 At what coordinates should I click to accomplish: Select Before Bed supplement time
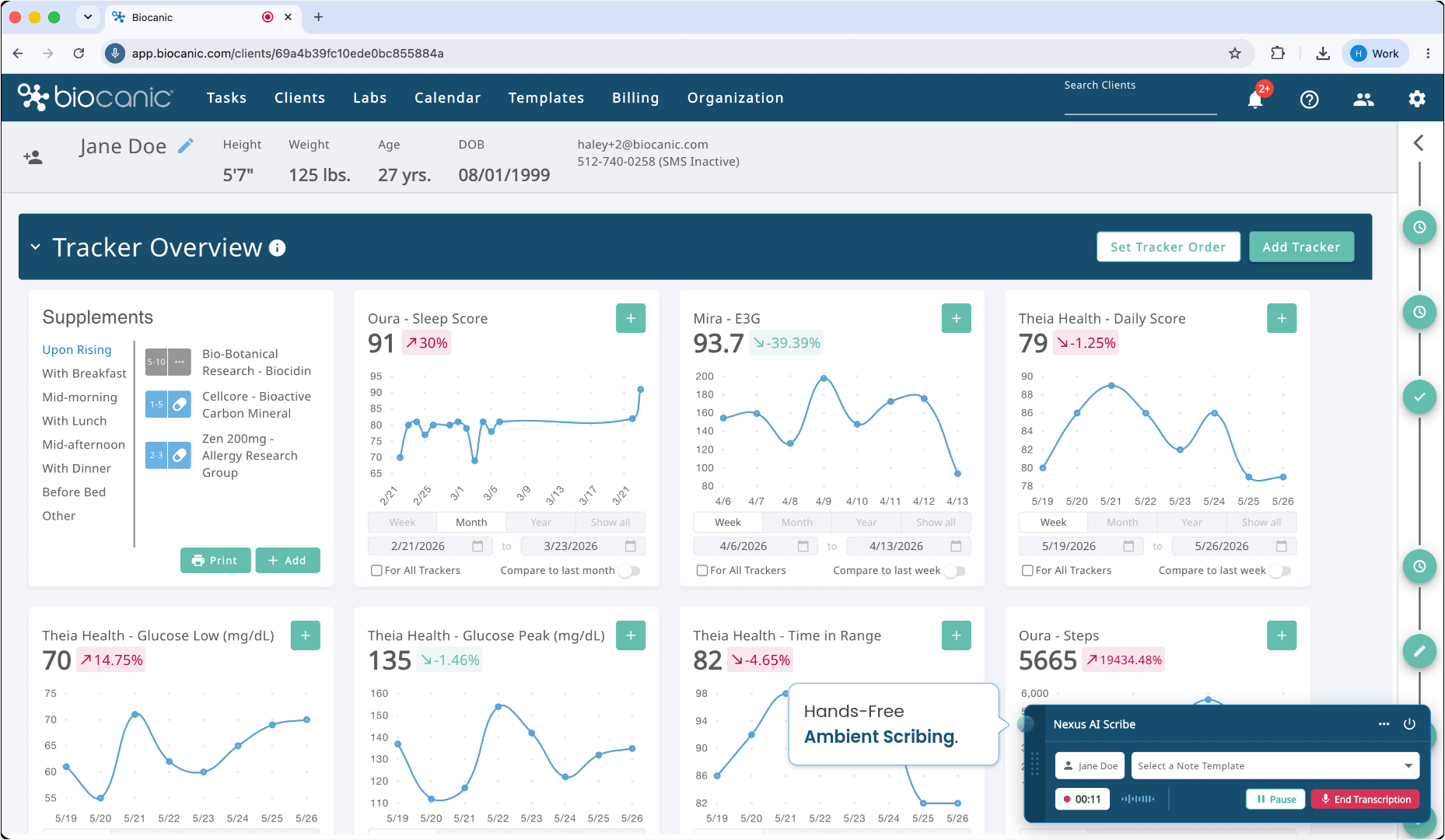[74, 492]
